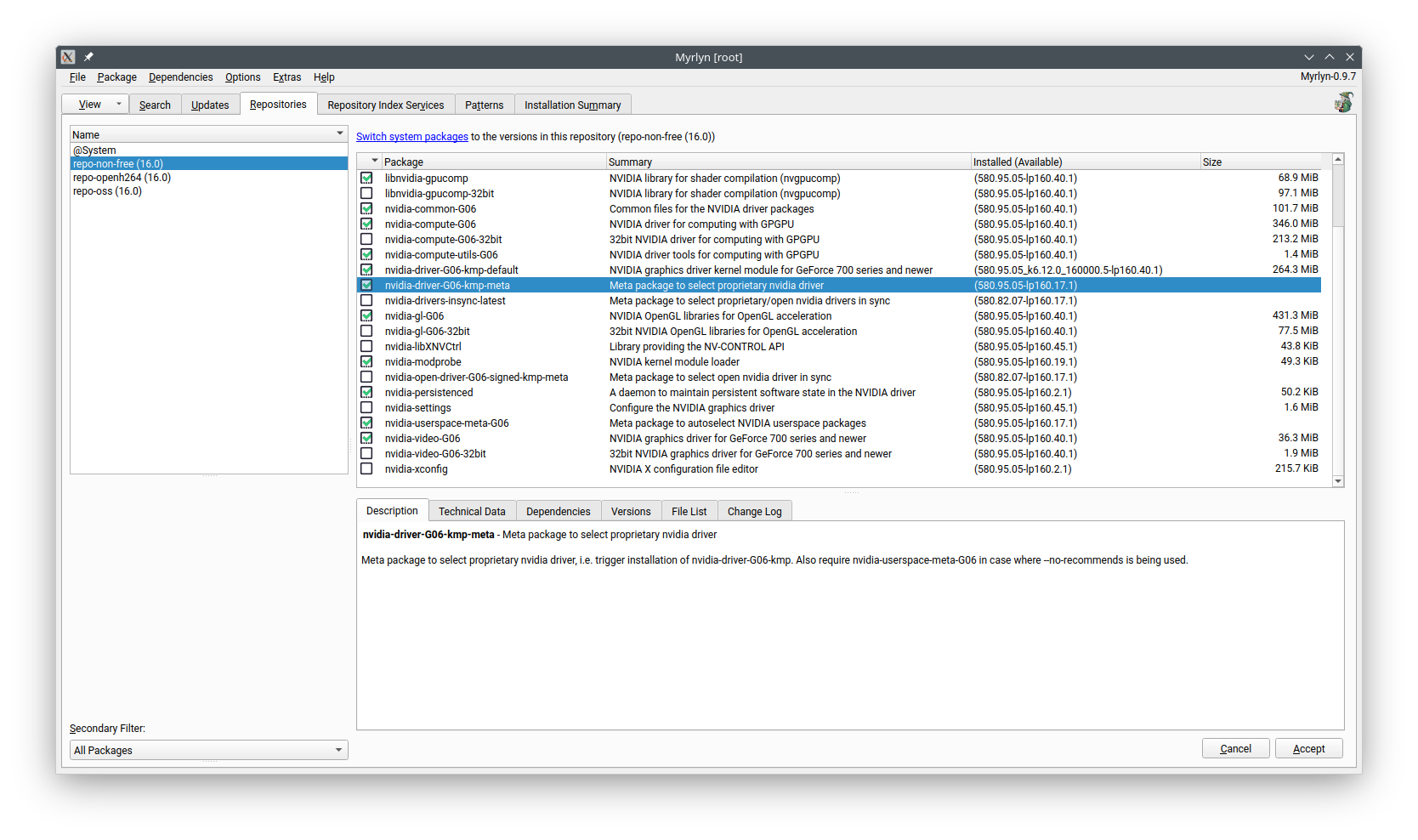Image resolution: width=1418 pixels, height=840 pixels.
Task: Toggle nvidia-common-G06 status checkbox
Action: (x=366, y=209)
